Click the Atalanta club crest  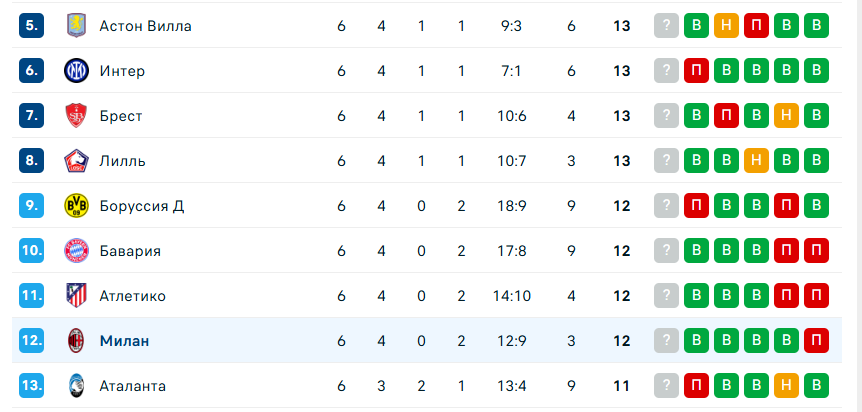coord(75,386)
